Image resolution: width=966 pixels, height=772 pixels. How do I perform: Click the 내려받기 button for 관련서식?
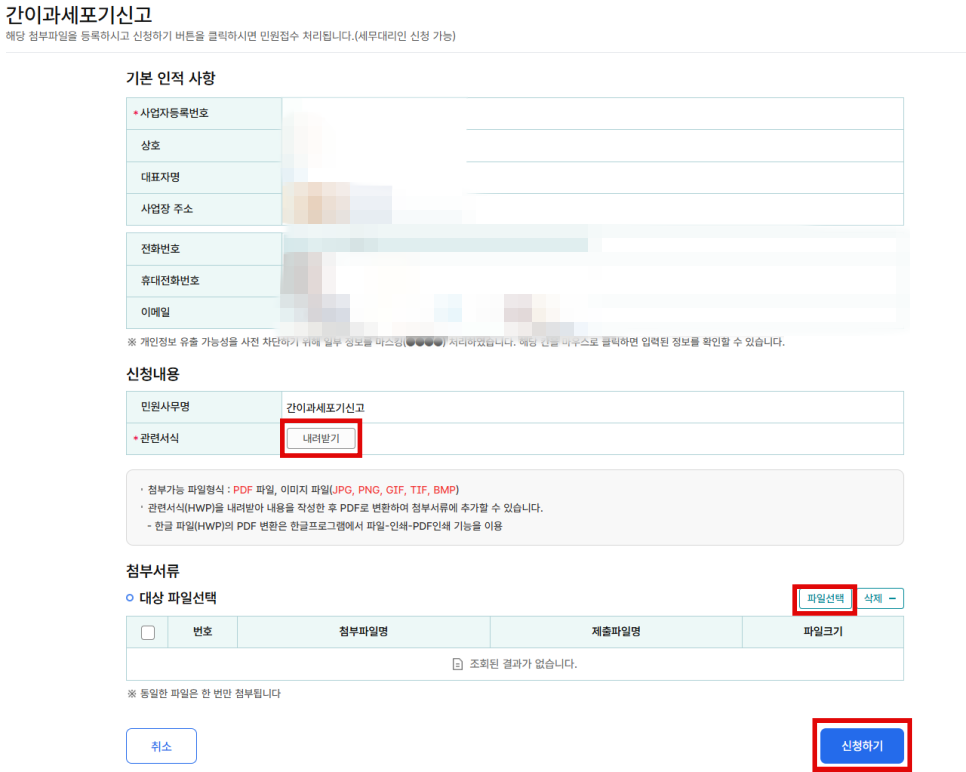(321, 438)
